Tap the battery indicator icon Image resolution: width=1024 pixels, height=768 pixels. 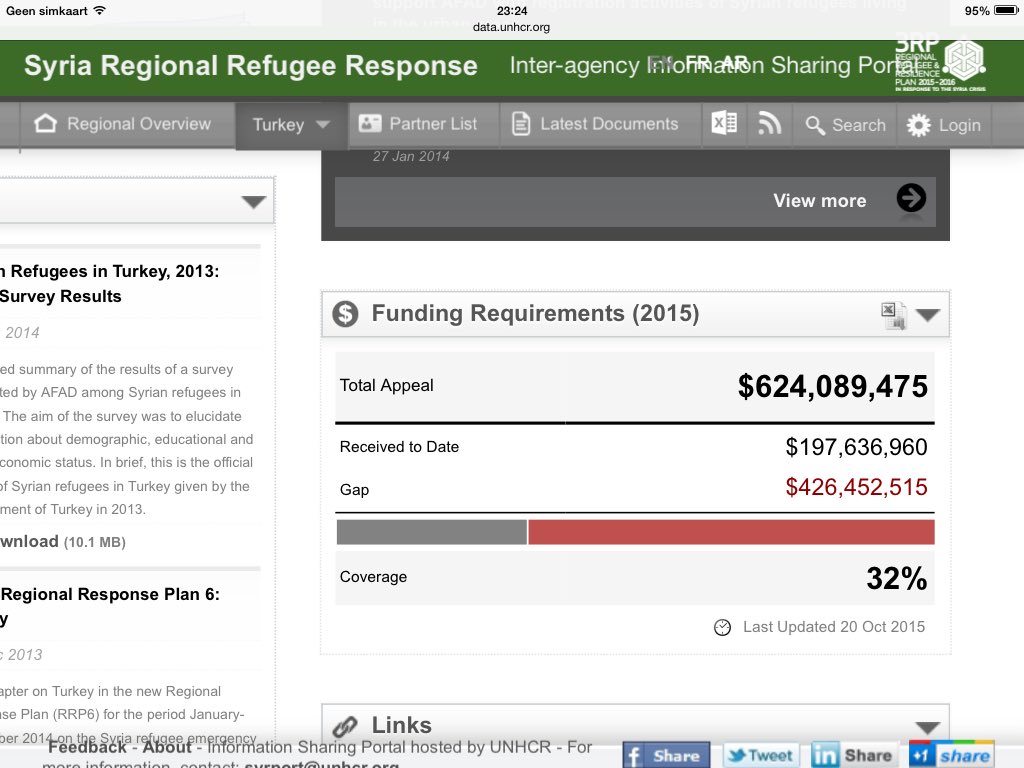[x=1006, y=10]
